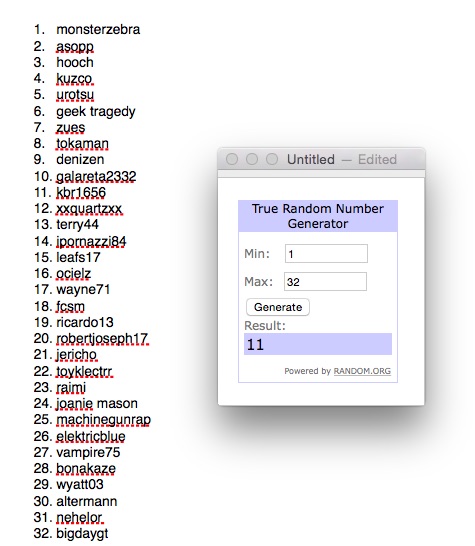Screen dimensions: 475x546
Task: Click the True Random Number Generator heading
Action: (x=318, y=216)
